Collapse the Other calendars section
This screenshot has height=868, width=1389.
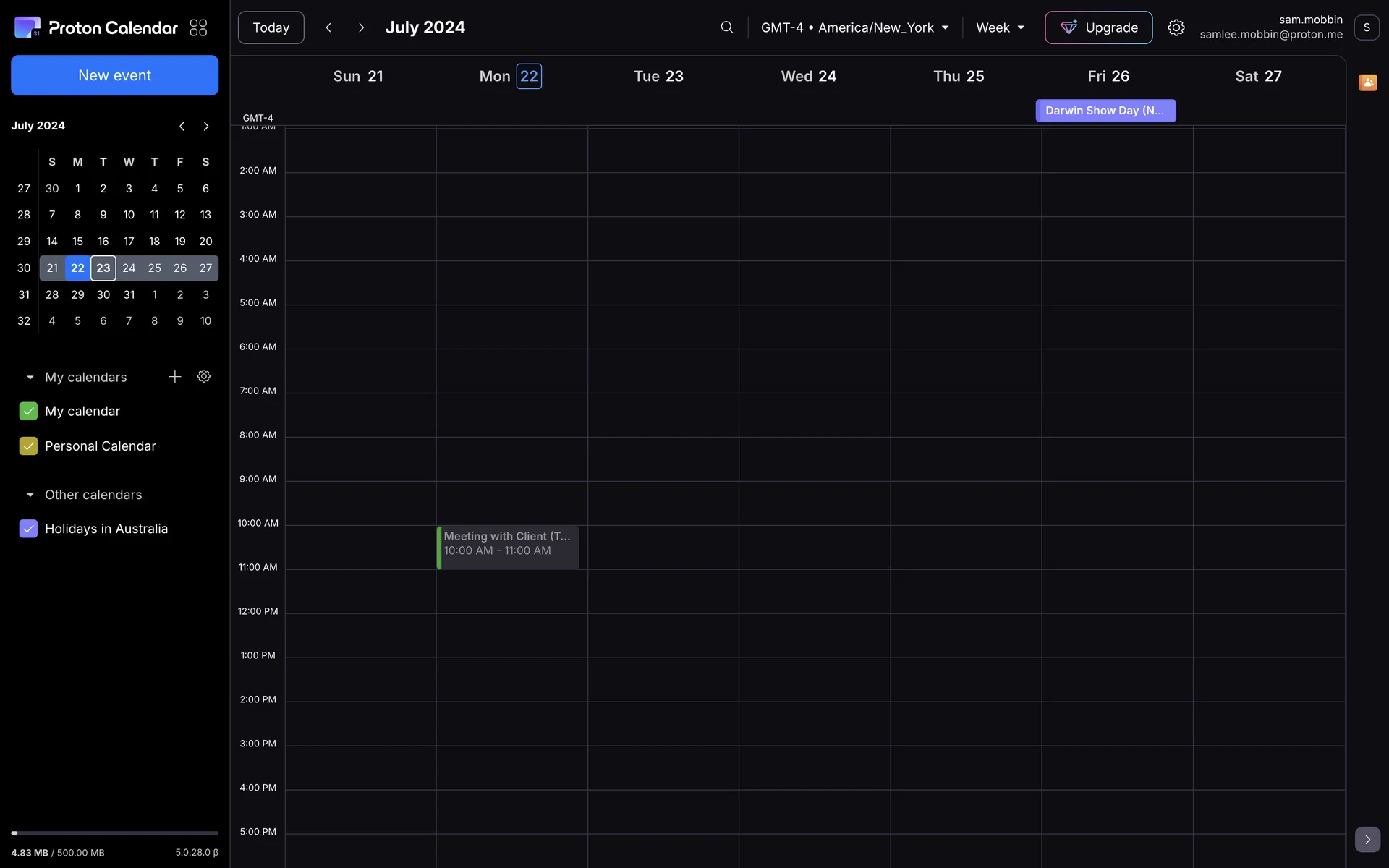point(30,495)
